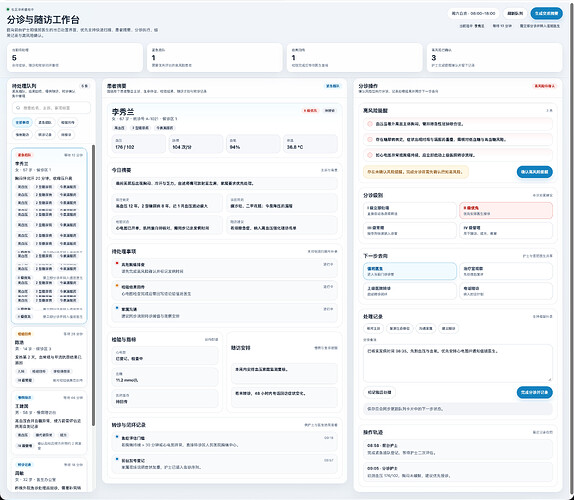Click the 08:58 entry in 操作轨迹
Viewport: 574px width, 500px height.
[x=458, y=449]
